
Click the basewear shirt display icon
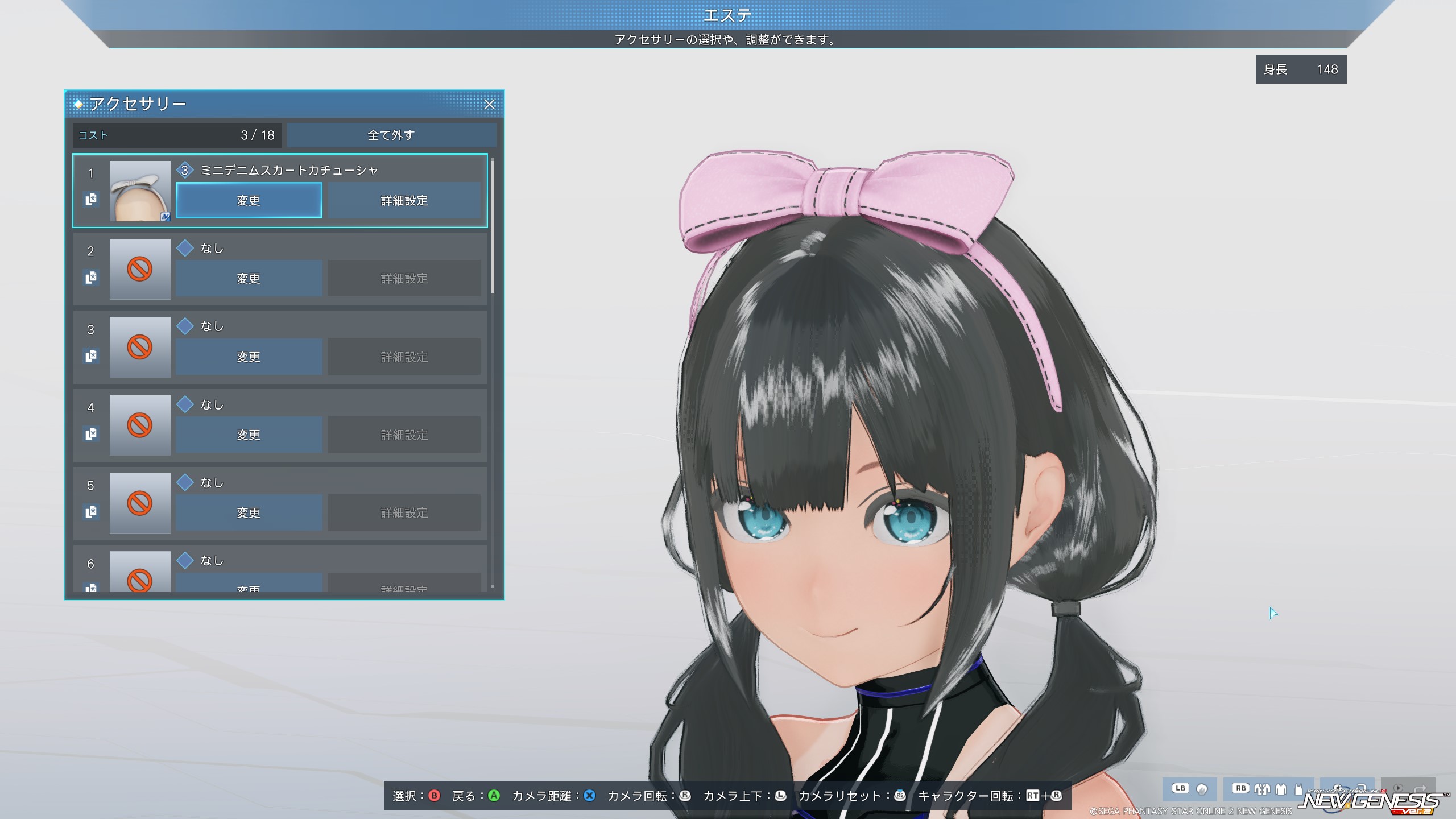[x=1281, y=789]
